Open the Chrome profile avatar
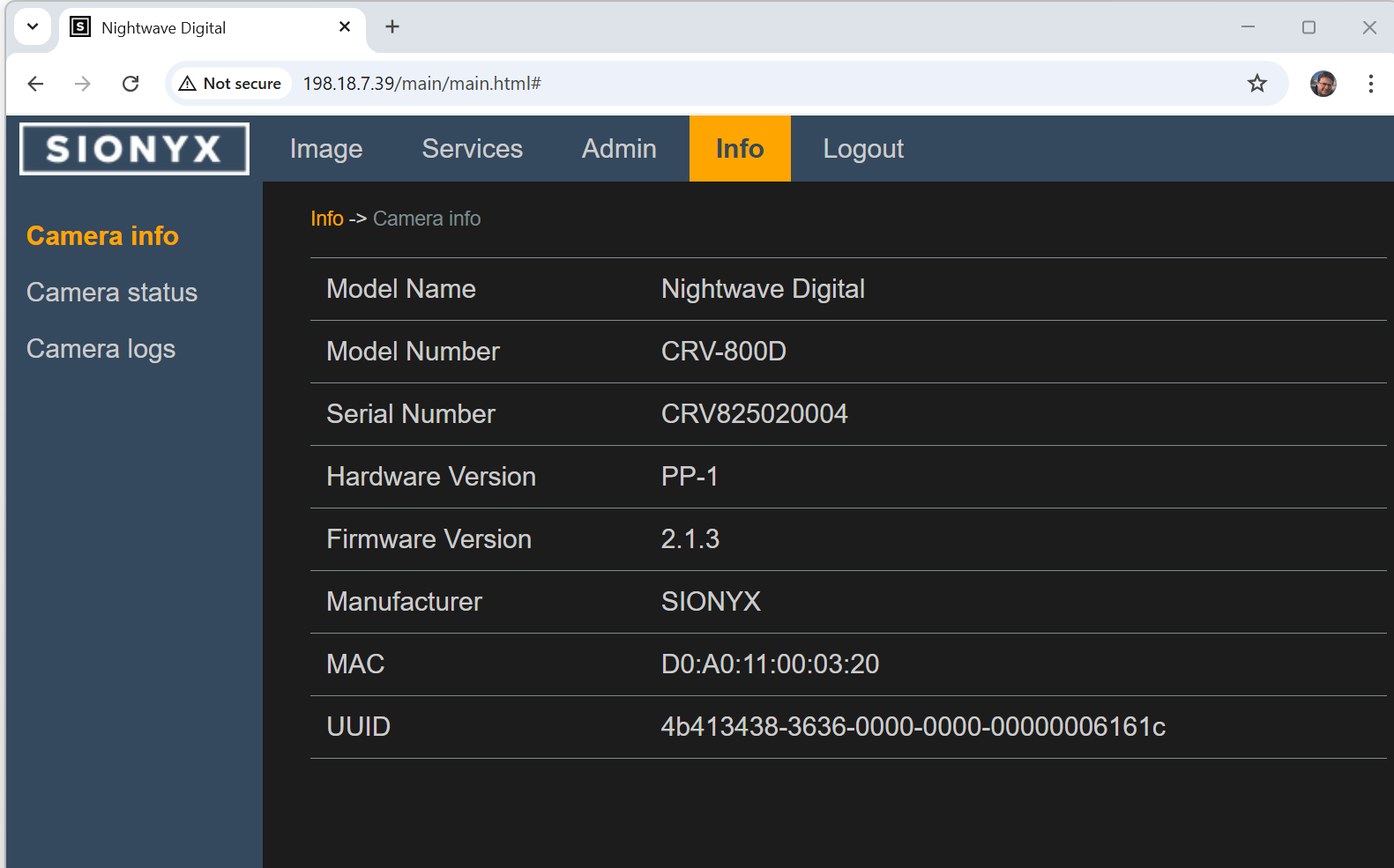The width and height of the screenshot is (1394, 868). point(1323,84)
